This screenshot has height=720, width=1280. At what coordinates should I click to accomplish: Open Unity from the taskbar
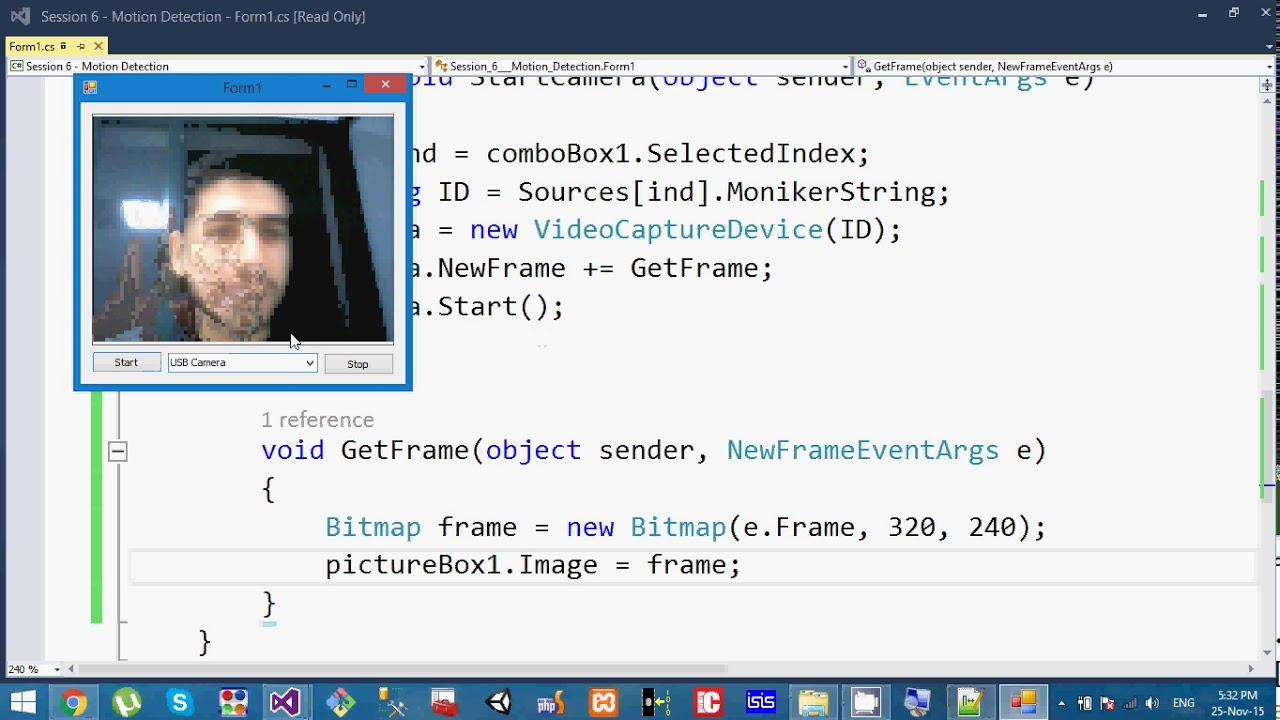coord(497,703)
